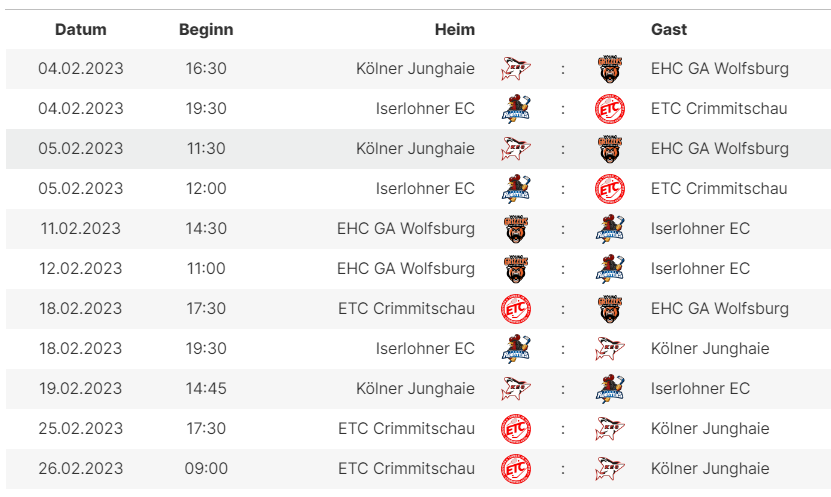Click EHC GA Wolfsburg guest logo in 05.02.2023 11:30 row
Image resolution: width=831 pixels, height=497 pixels.
point(610,149)
